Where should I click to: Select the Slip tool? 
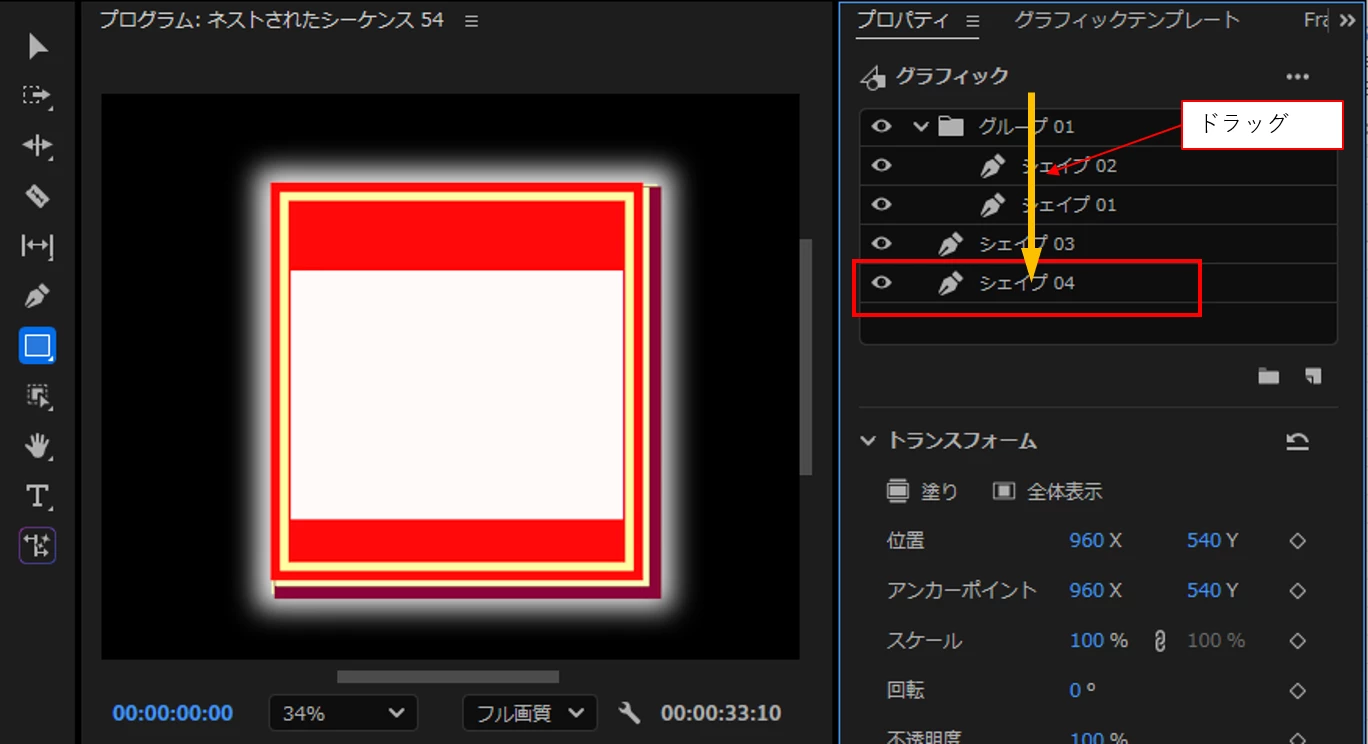click(x=38, y=246)
